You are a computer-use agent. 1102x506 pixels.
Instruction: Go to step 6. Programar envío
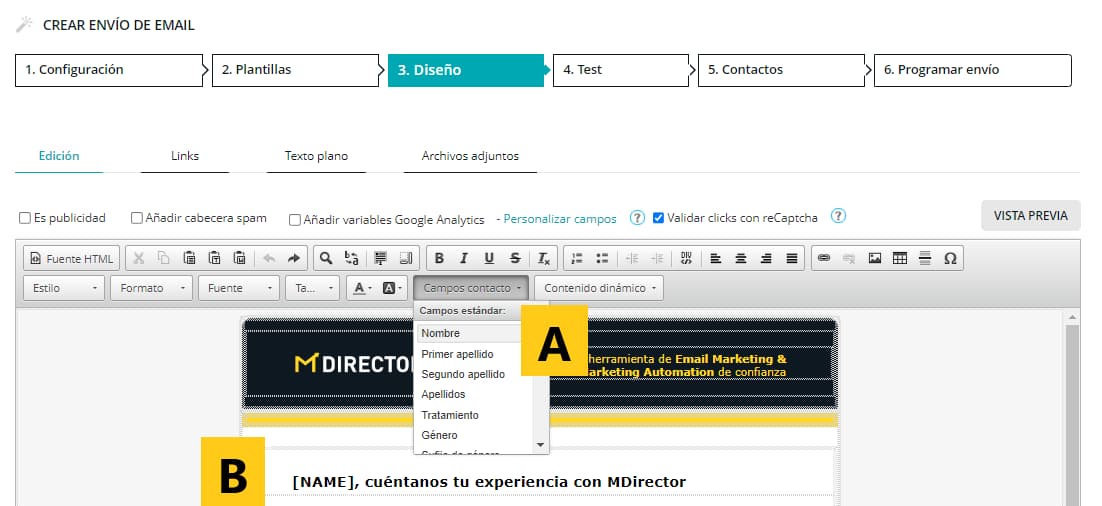(x=973, y=70)
